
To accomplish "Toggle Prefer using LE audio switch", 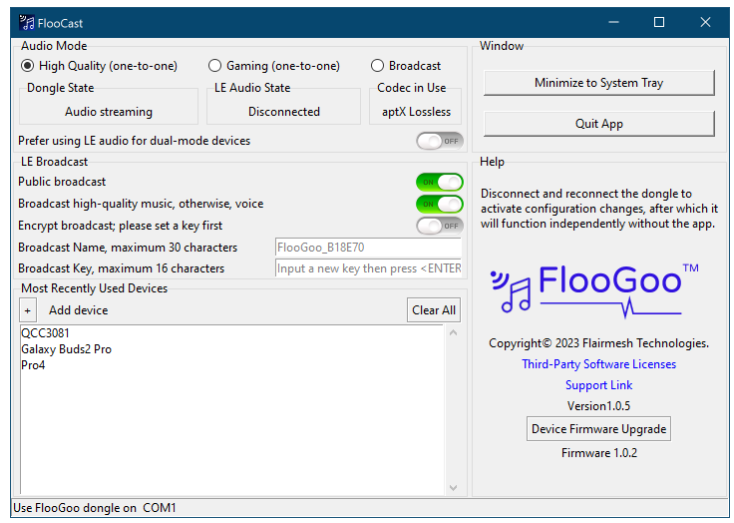I will pyautogui.click(x=440, y=141).
